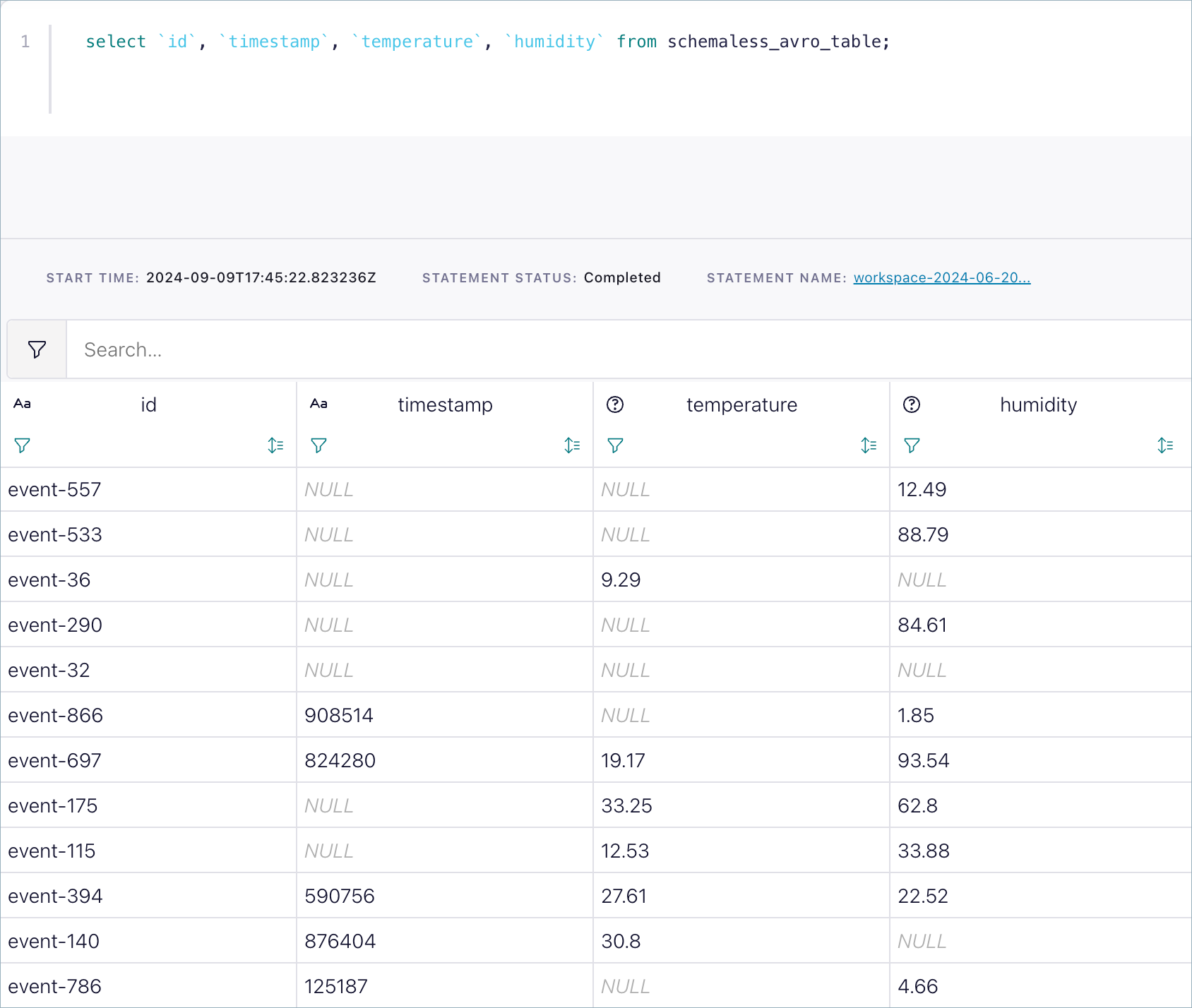Open the workspace-2024-06-20 statement link
Viewport: 1192px width, 1008px height.
[941, 277]
